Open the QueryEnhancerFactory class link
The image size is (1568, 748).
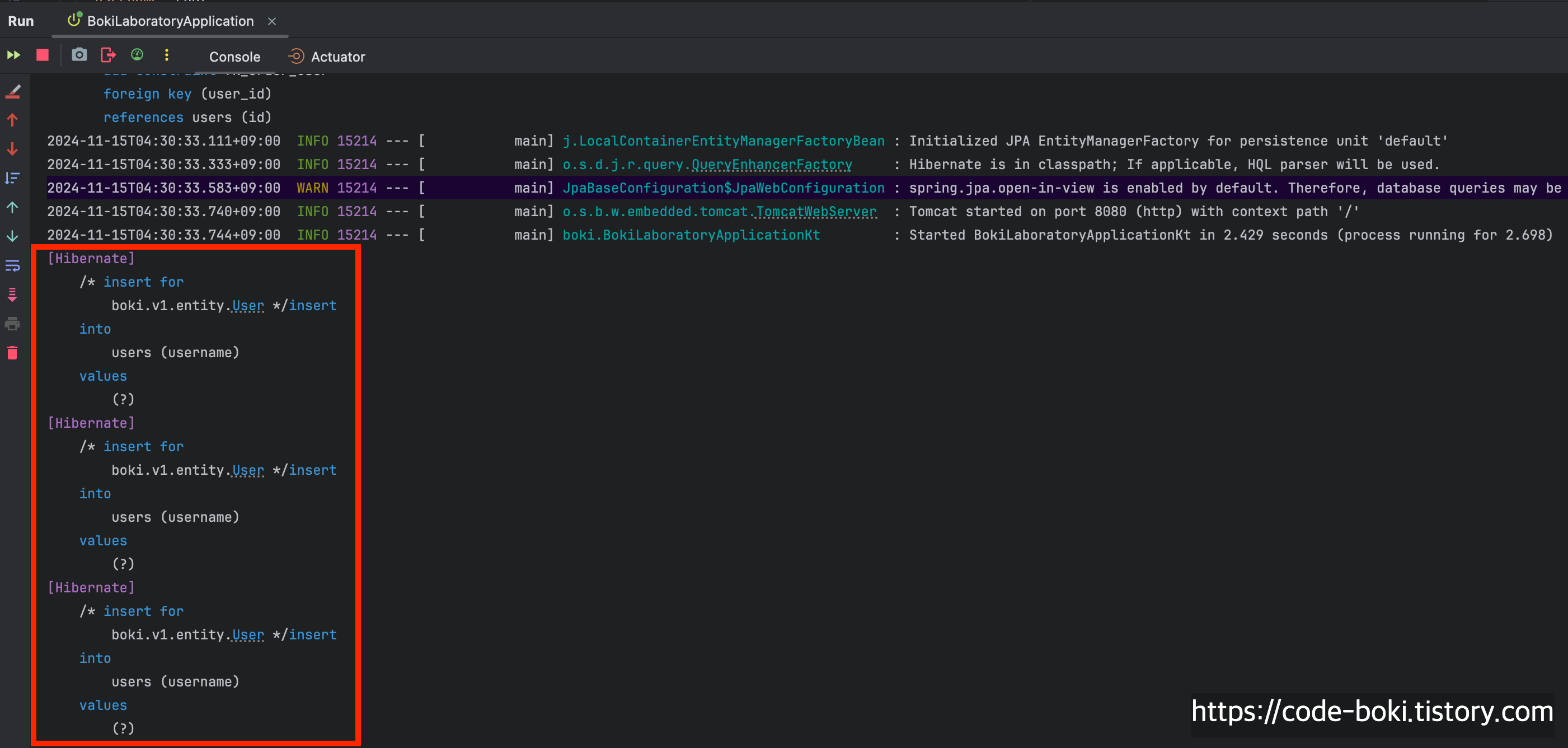tap(771, 165)
